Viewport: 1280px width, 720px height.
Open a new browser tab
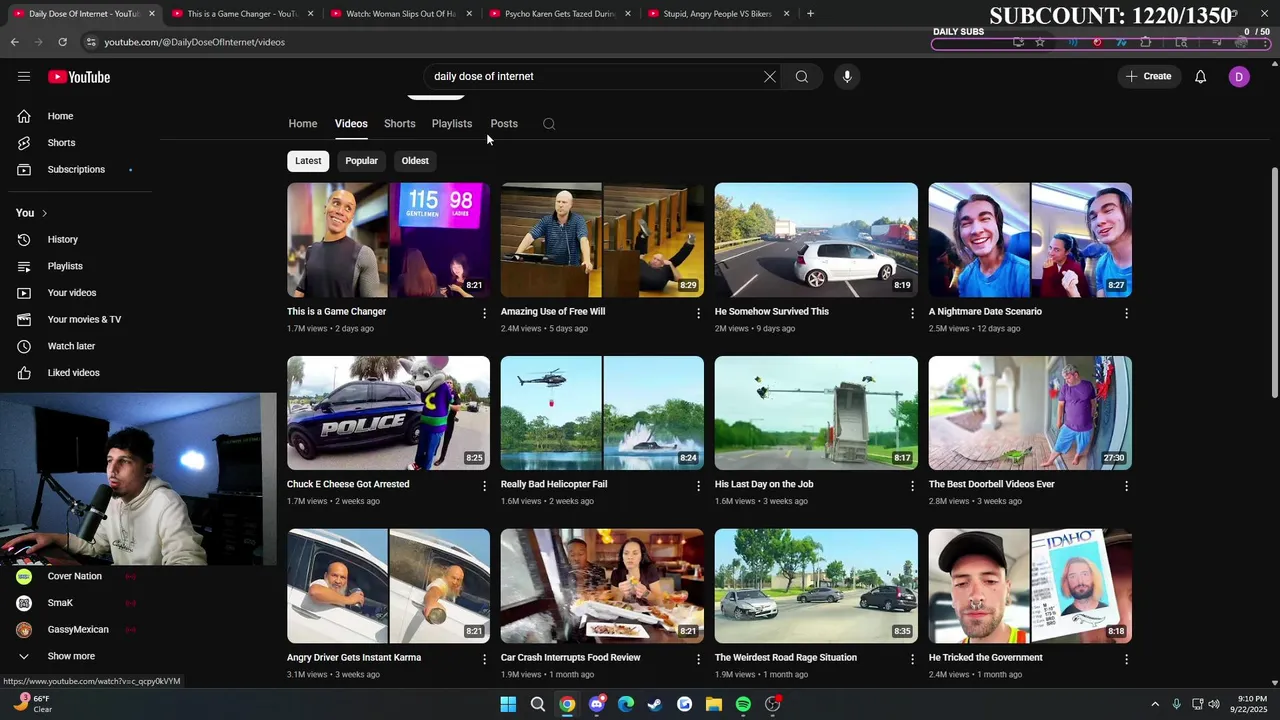[810, 14]
